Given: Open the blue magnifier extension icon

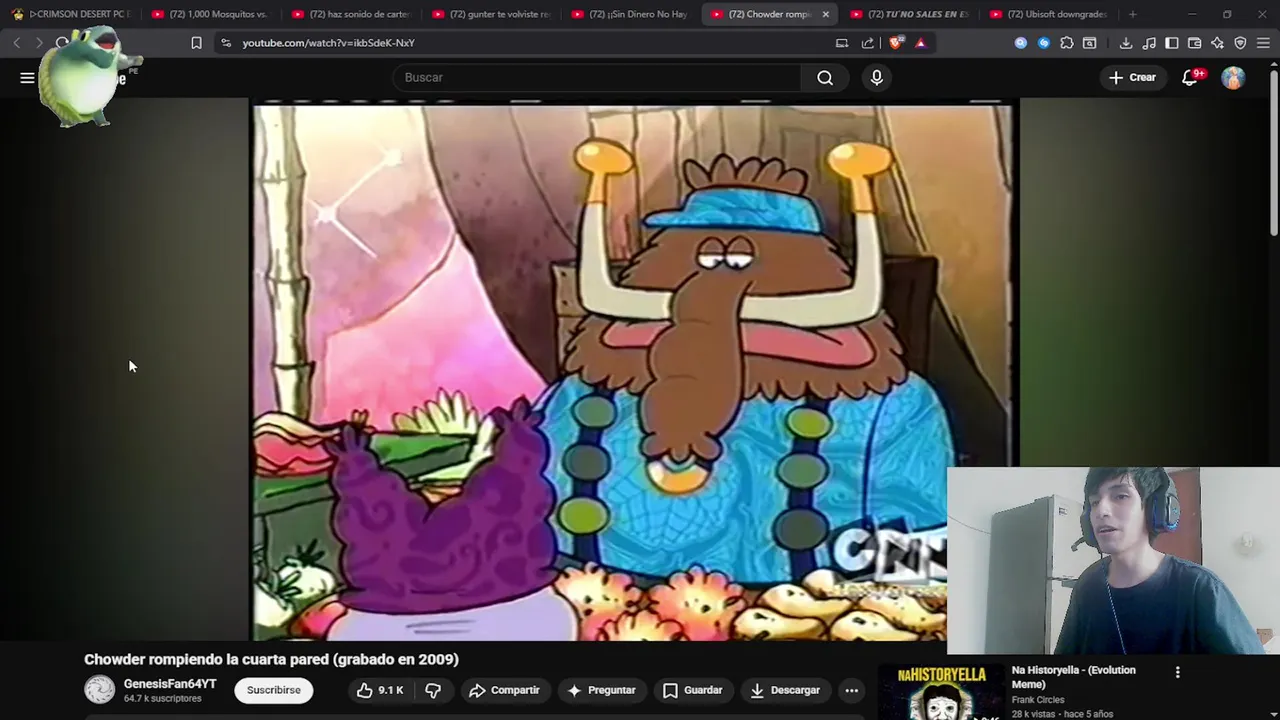Looking at the screenshot, I should coord(1020,43).
